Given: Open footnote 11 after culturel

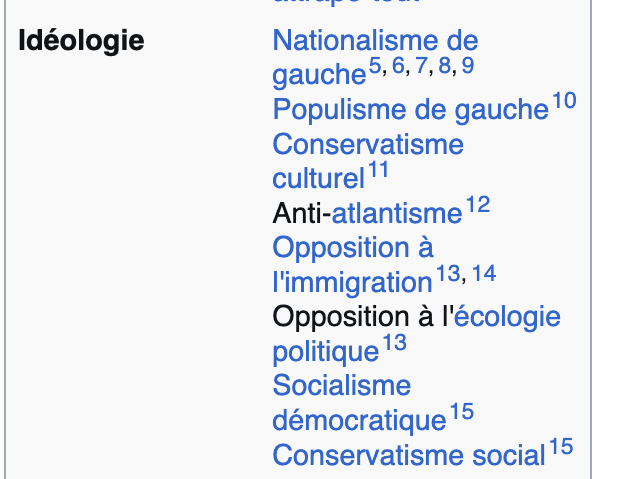Looking at the screenshot, I should (x=378, y=170).
